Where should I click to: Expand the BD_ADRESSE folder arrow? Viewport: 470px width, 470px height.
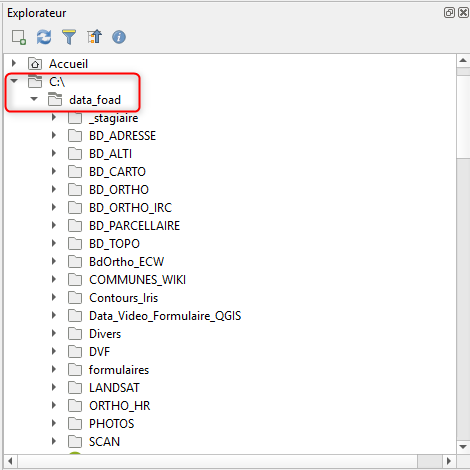(54, 135)
